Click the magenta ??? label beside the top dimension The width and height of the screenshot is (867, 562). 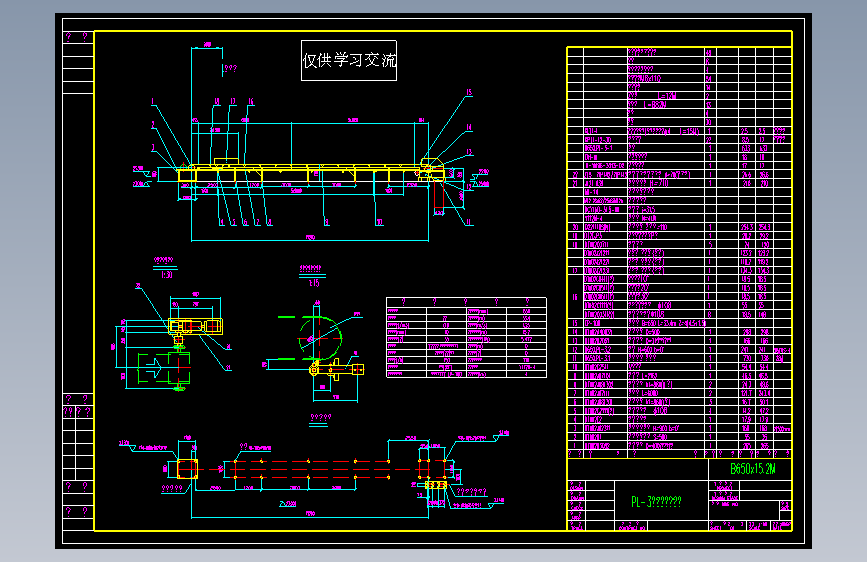coord(230,69)
